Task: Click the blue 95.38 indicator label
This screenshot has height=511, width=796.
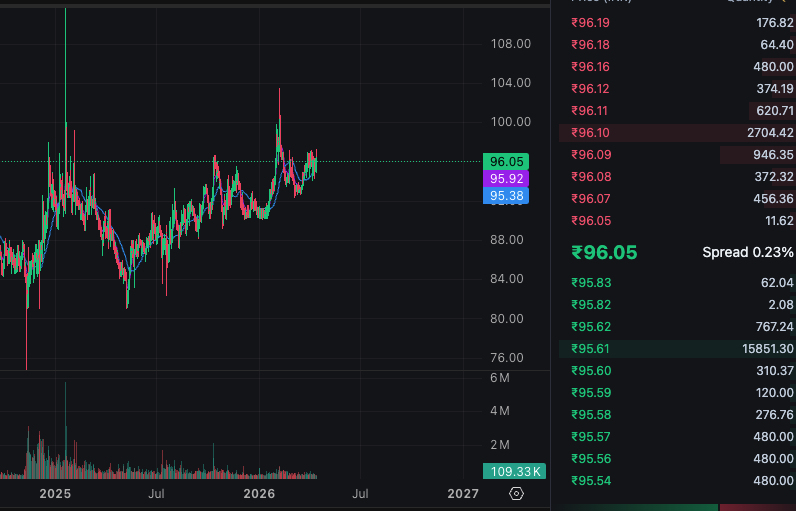Action: (x=506, y=196)
